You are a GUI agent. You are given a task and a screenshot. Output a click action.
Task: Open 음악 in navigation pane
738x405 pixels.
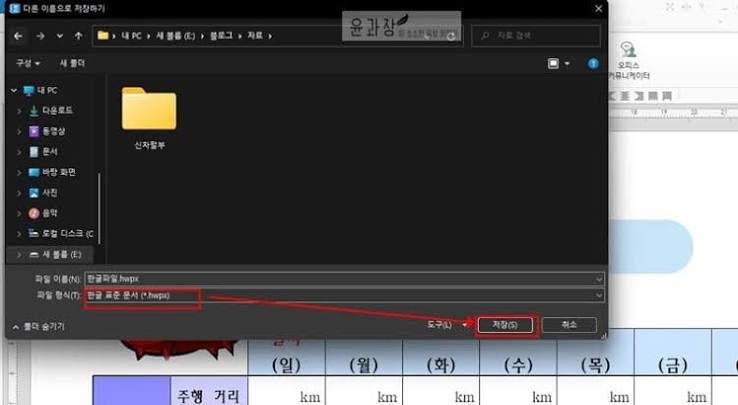(x=50, y=213)
